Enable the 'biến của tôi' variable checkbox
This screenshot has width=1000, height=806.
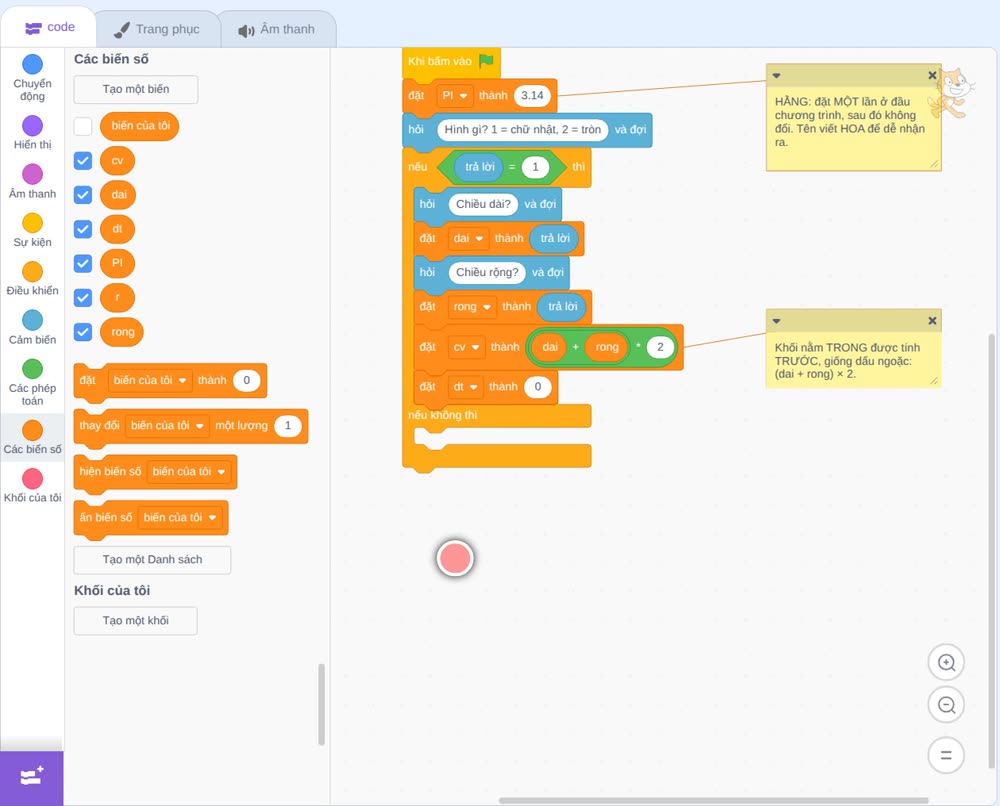[83, 126]
